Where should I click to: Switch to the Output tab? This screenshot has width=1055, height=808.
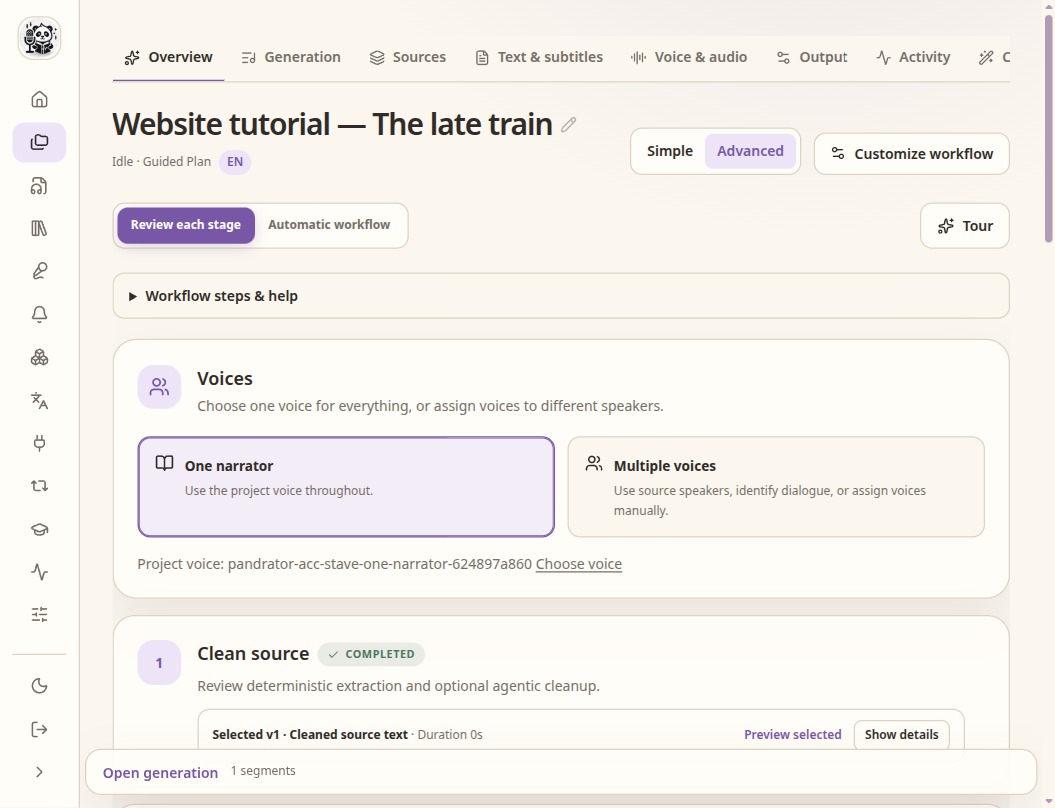click(x=812, y=58)
